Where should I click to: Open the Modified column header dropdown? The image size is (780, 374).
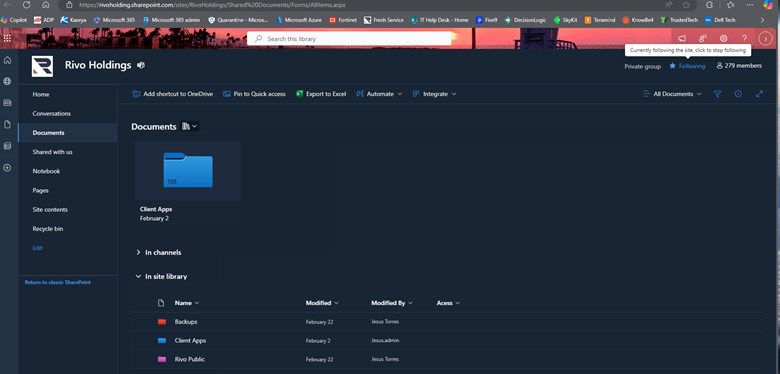[322, 303]
